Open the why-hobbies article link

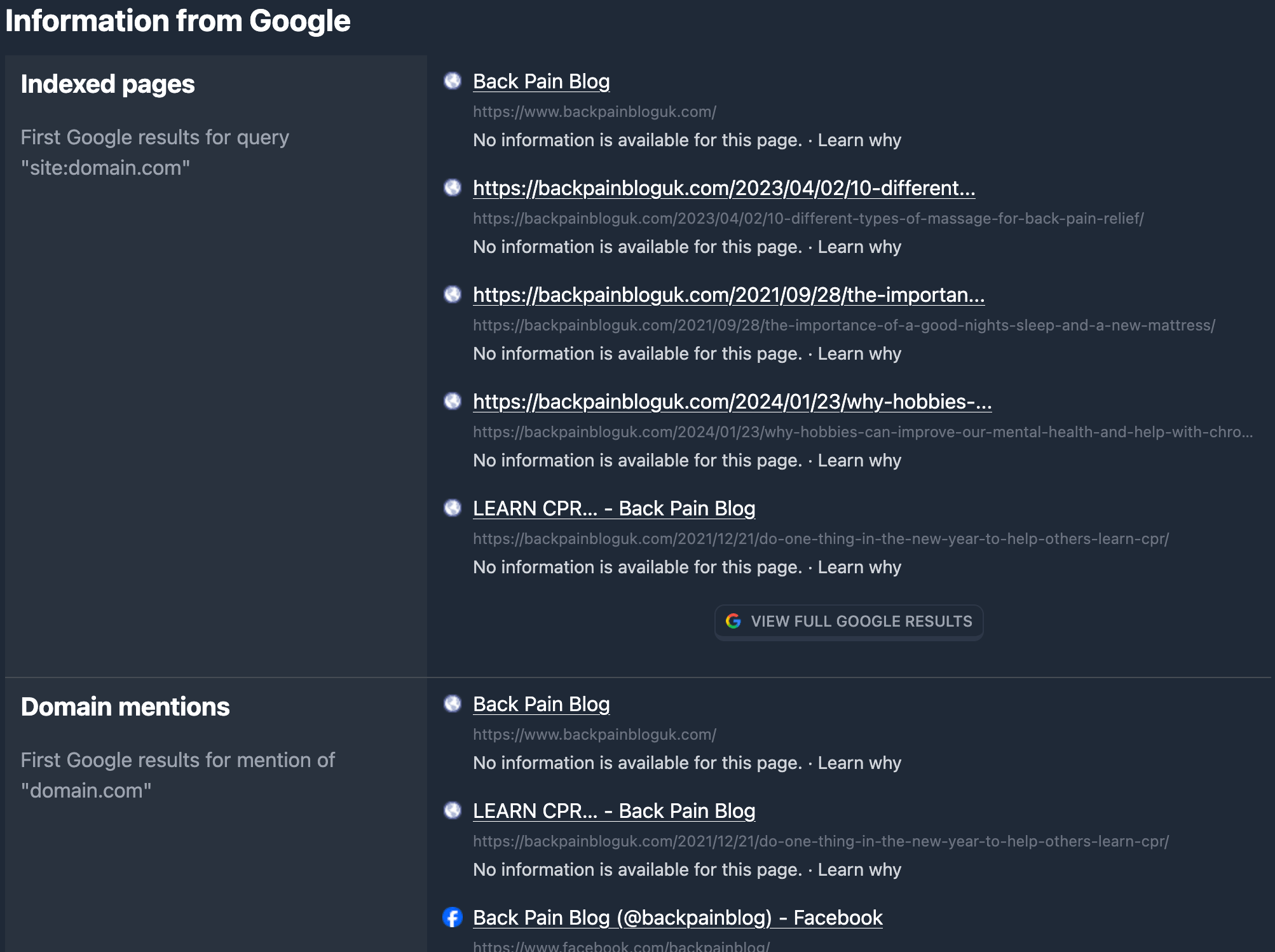[x=732, y=402]
